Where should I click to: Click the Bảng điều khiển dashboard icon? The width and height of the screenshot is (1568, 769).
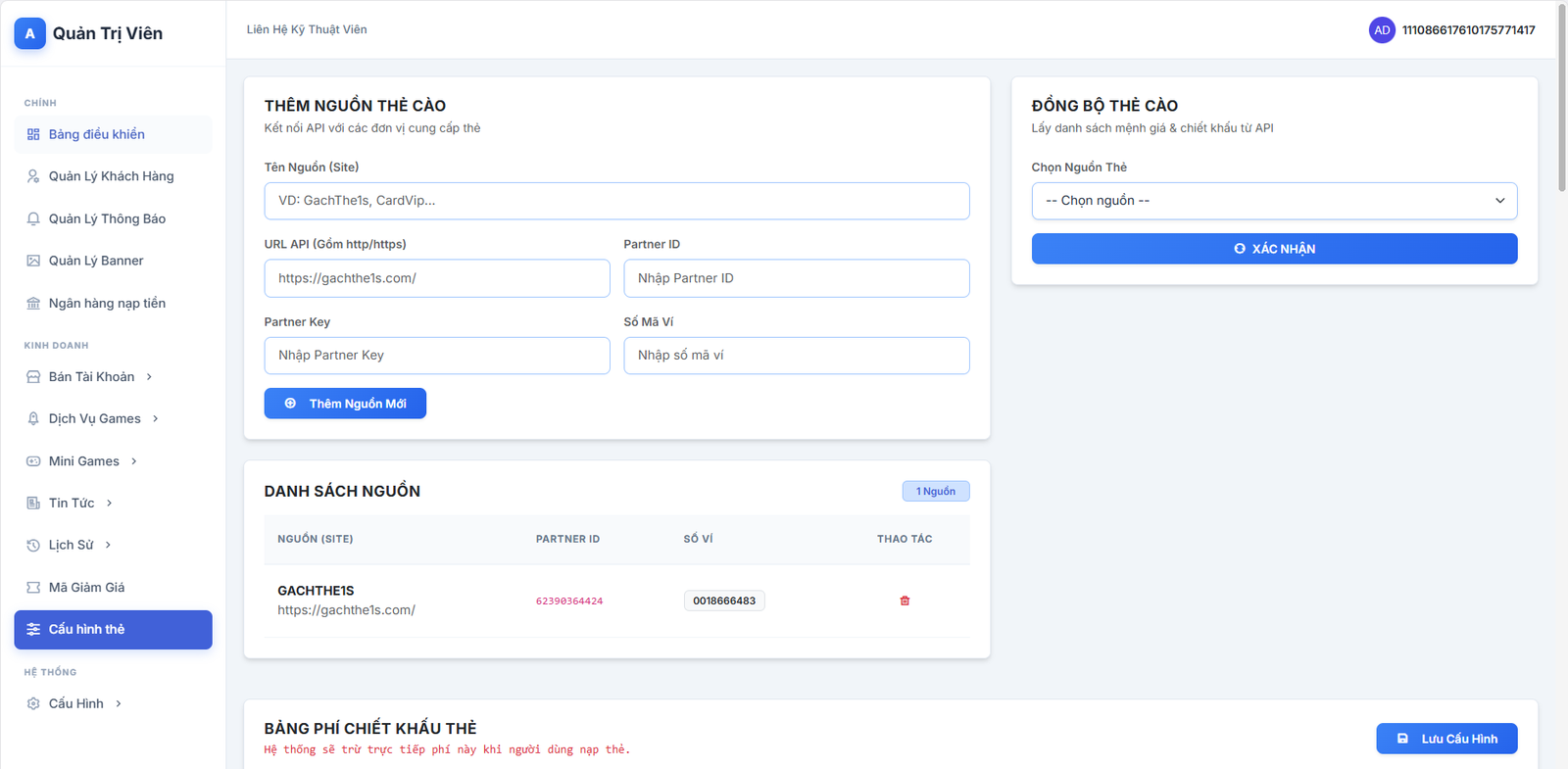[33, 134]
